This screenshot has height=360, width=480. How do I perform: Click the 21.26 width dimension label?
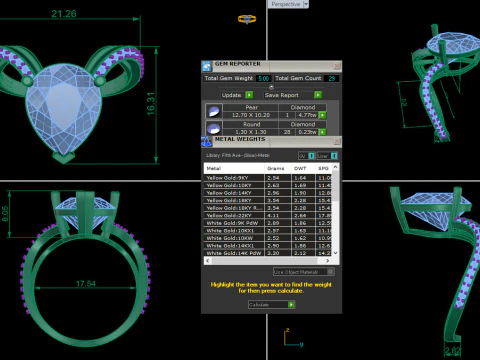(x=64, y=14)
